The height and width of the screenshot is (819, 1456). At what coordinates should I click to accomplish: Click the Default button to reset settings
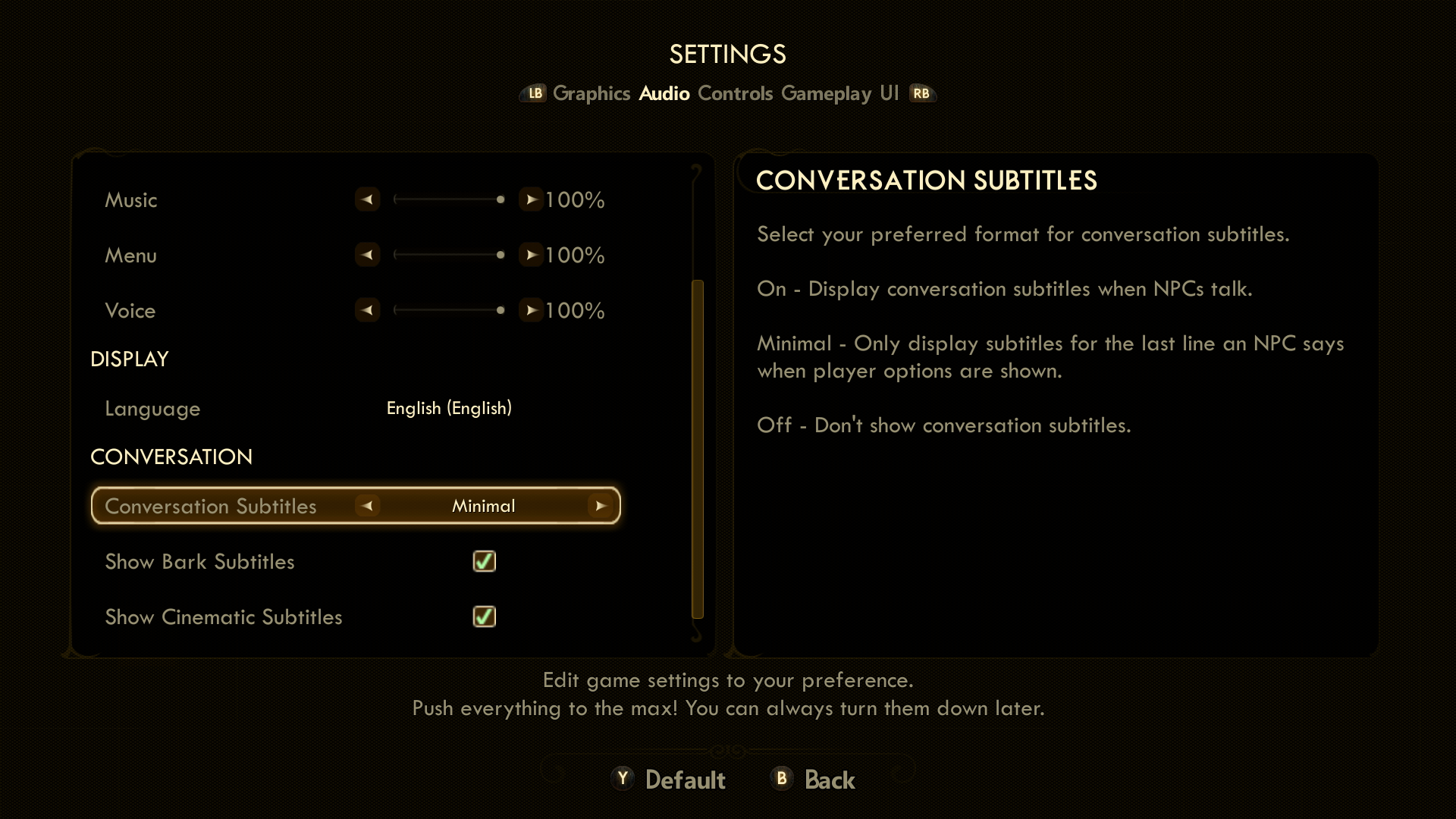coord(684,780)
